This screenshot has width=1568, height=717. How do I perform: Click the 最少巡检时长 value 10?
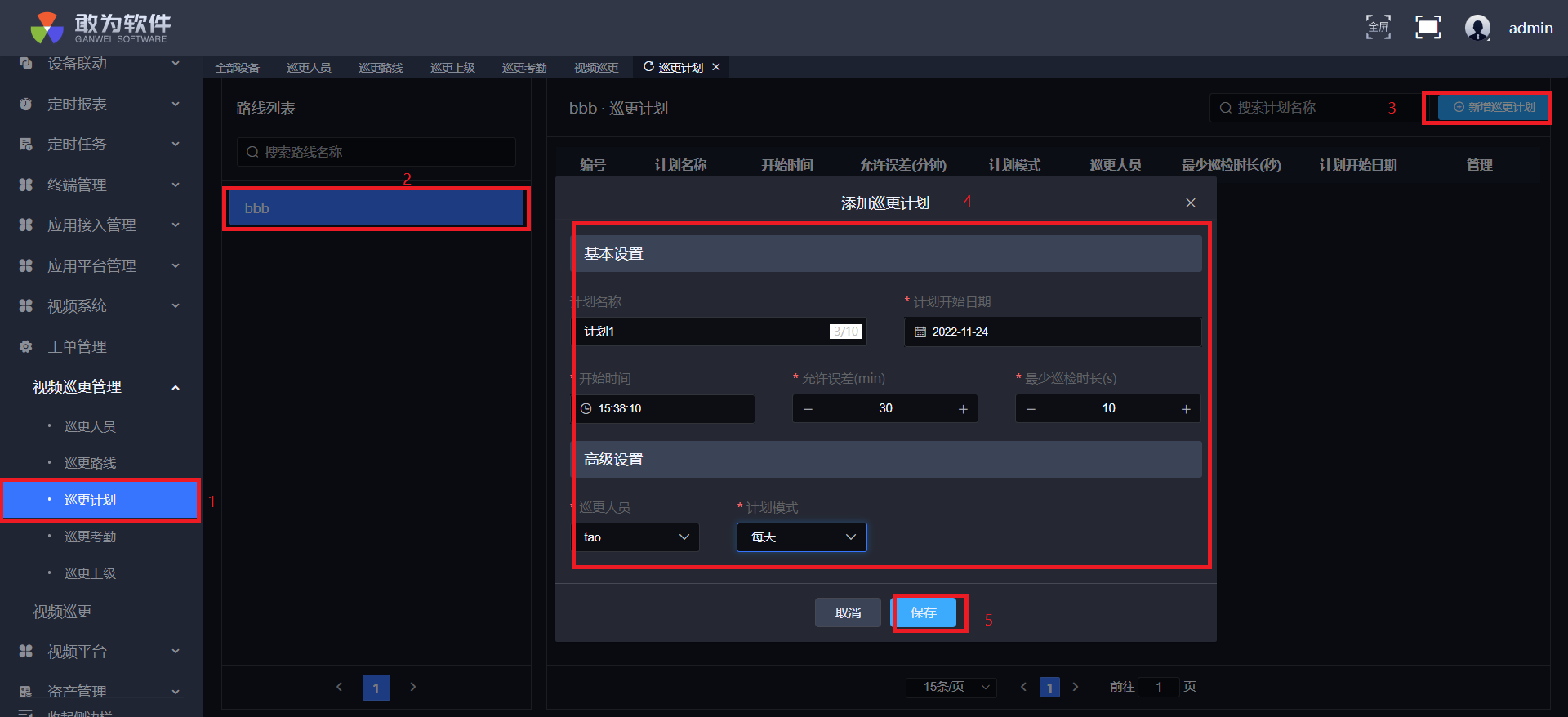coord(1108,408)
